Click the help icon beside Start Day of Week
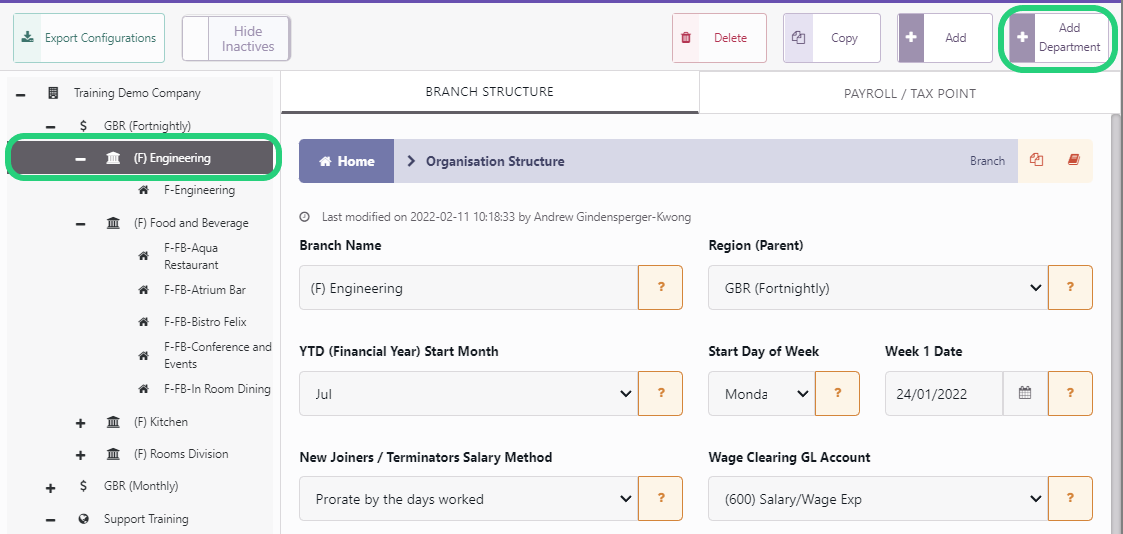 tap(837, 393)
